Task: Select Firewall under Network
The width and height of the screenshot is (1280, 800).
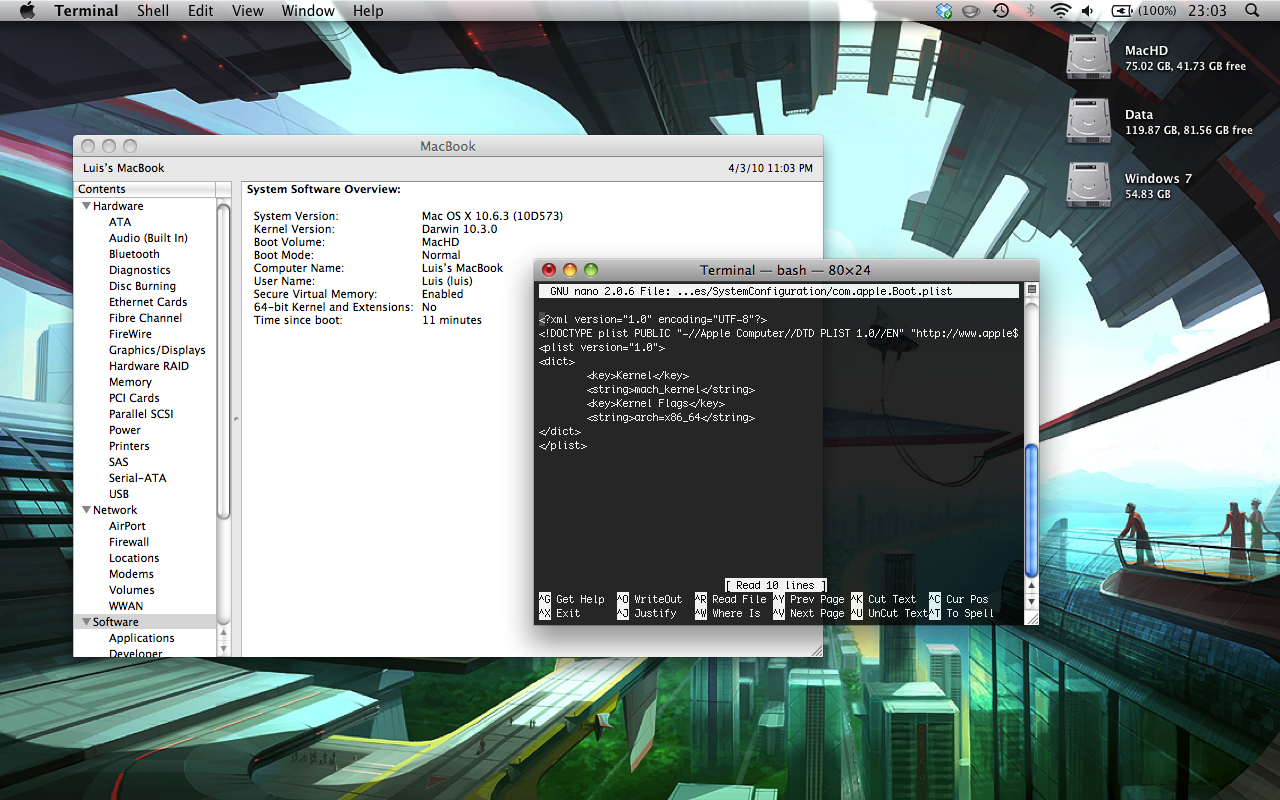Action: [129, 542]
